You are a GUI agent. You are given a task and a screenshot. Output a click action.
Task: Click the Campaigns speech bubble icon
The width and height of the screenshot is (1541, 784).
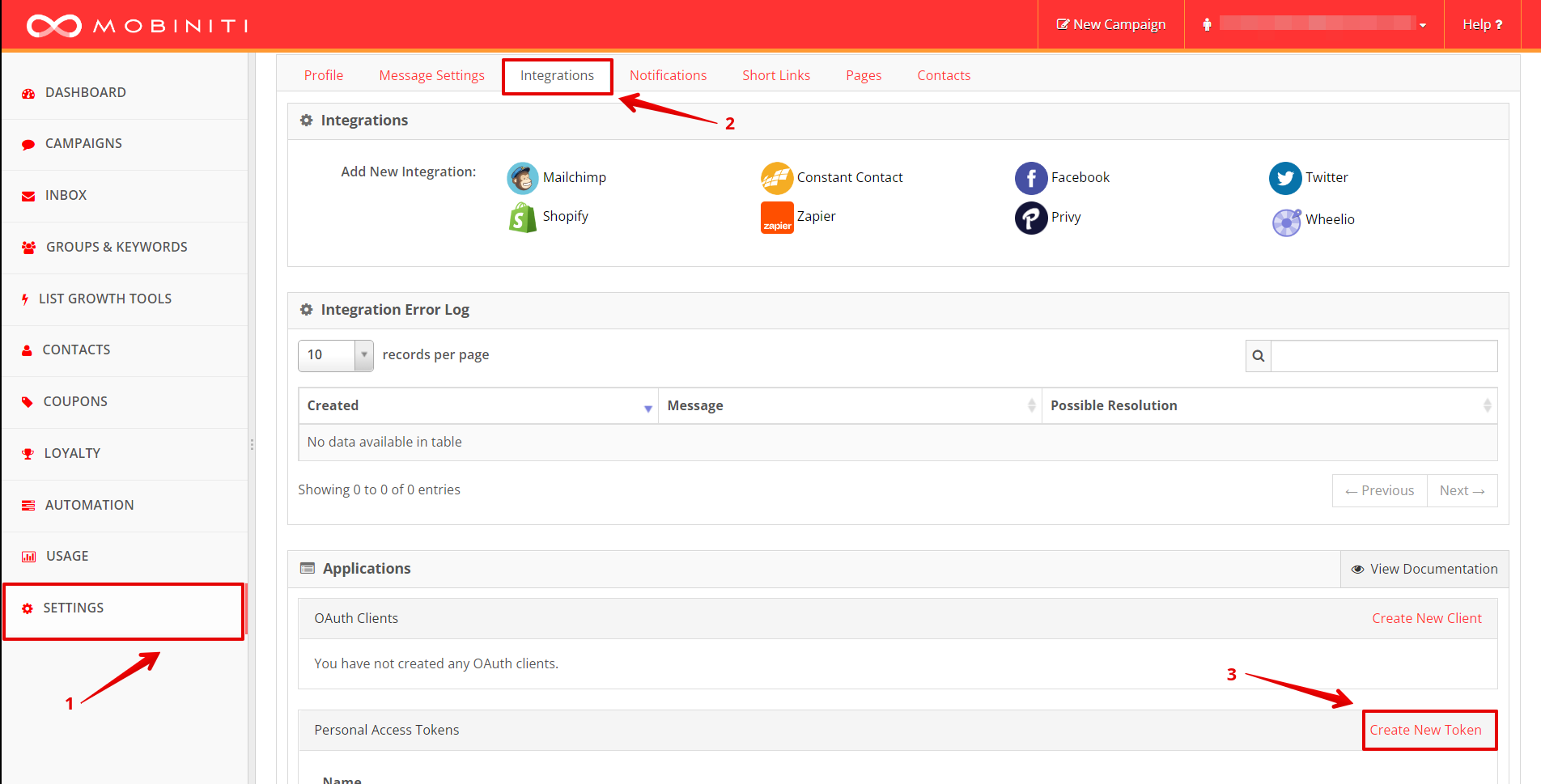[x=28, y=145]
